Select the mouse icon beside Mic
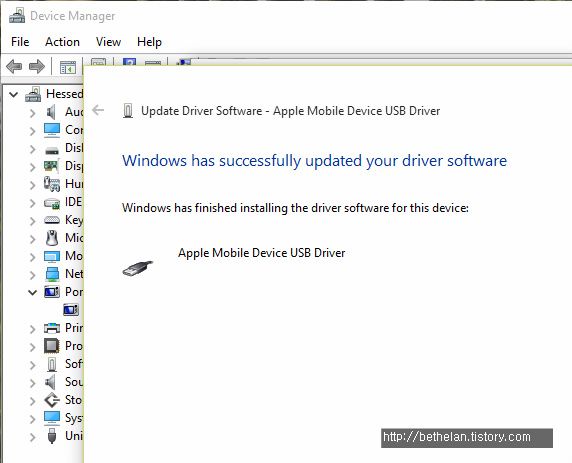This screenshot has height=463, width=572. pyautogui.click(x=52, y=238)
